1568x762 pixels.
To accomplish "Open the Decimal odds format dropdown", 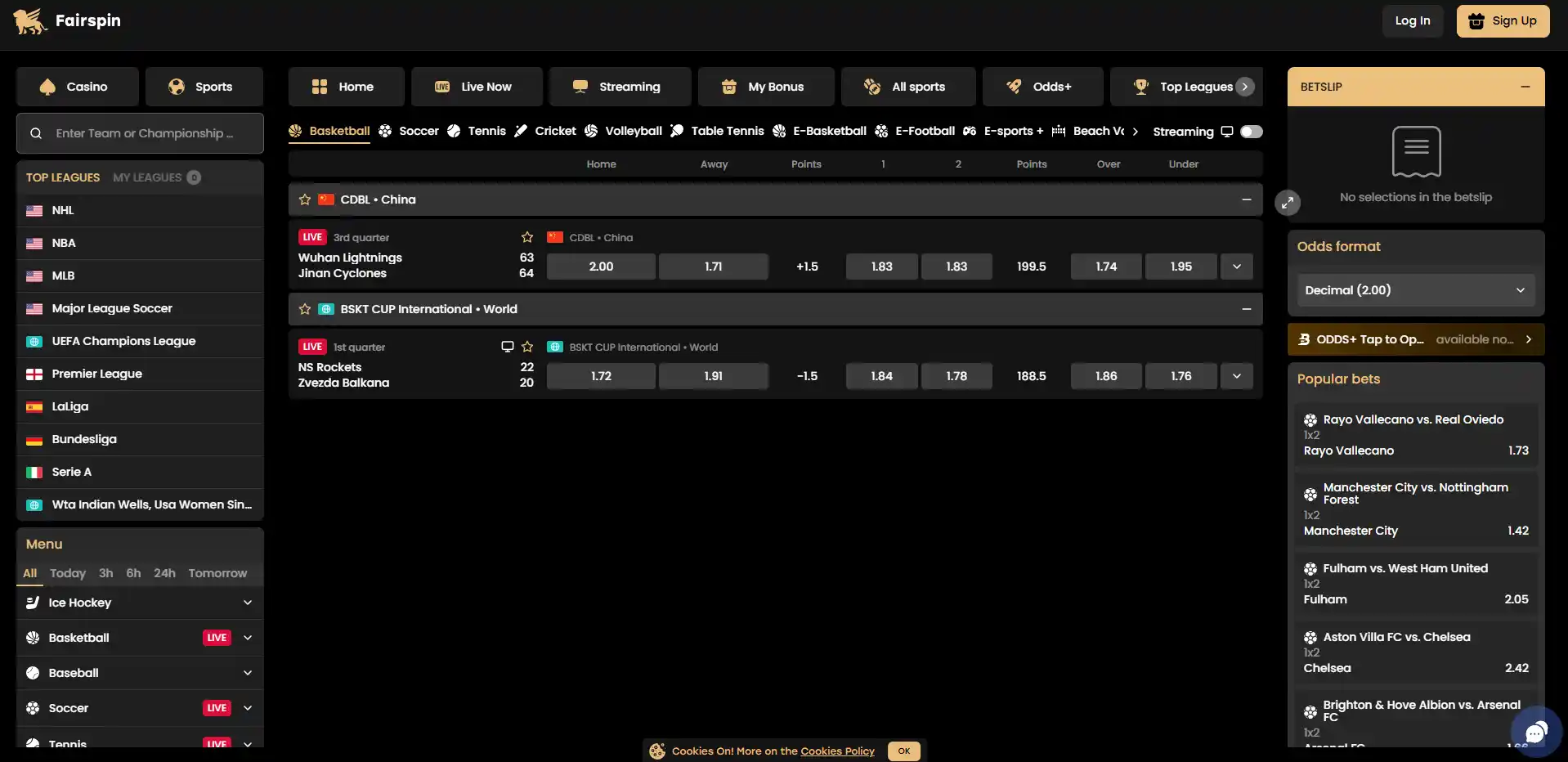I will (1415, 290).
